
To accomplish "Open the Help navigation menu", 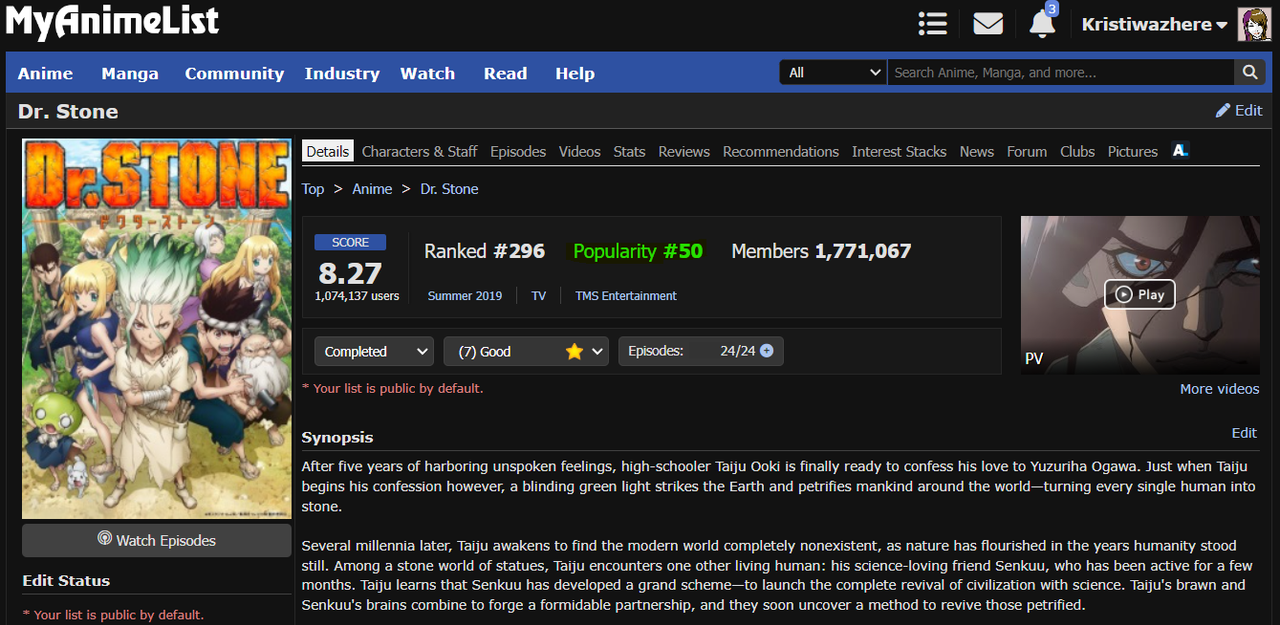I will [575, 73].
